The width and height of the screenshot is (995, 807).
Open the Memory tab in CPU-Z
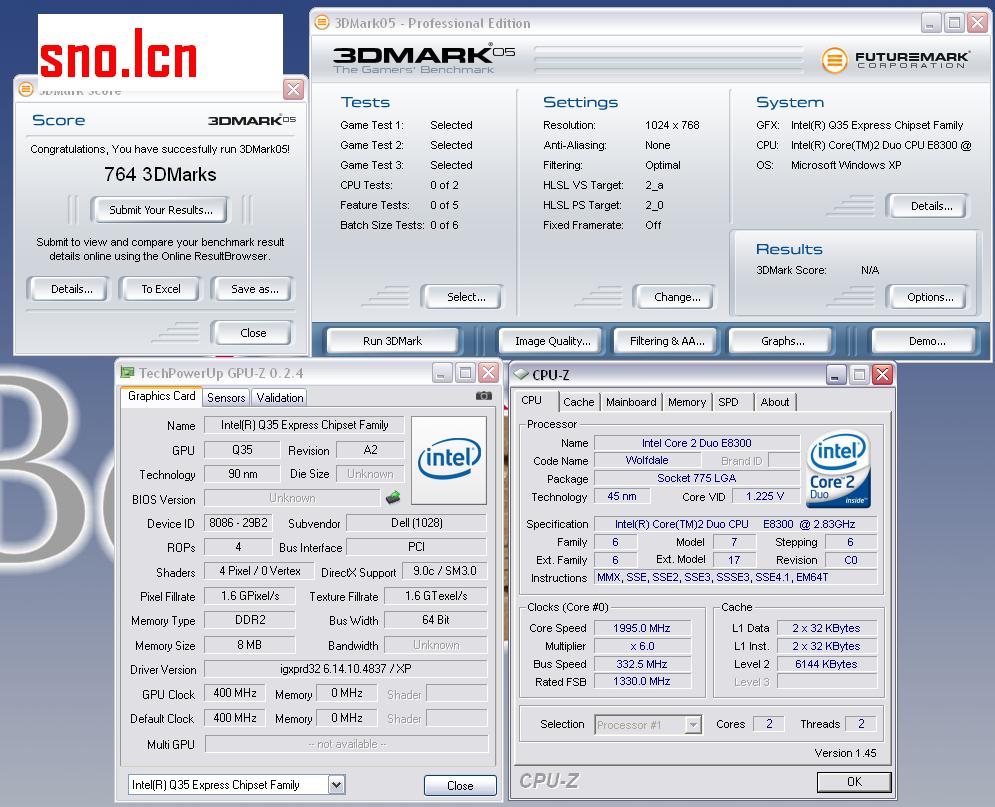pyautogui.click(x=687, y=402)
